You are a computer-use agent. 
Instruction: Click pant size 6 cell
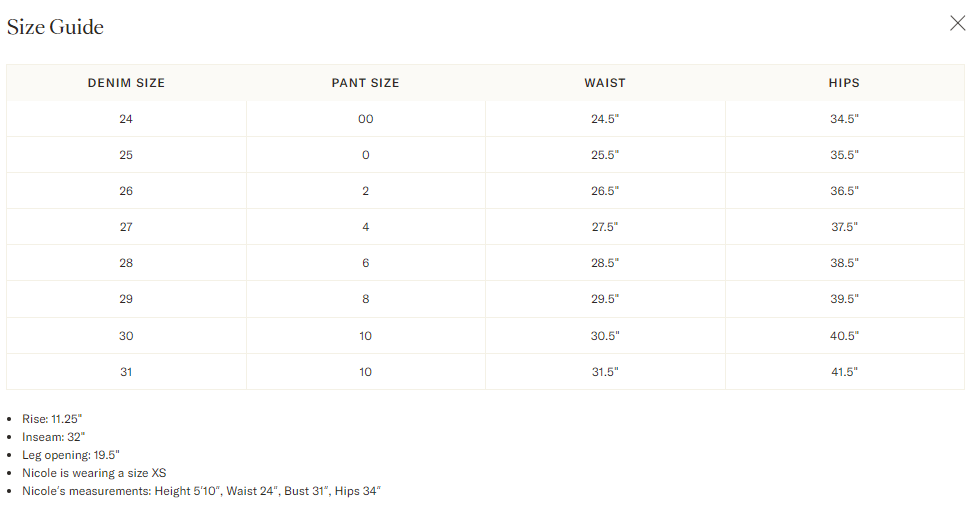pos(365,263)
